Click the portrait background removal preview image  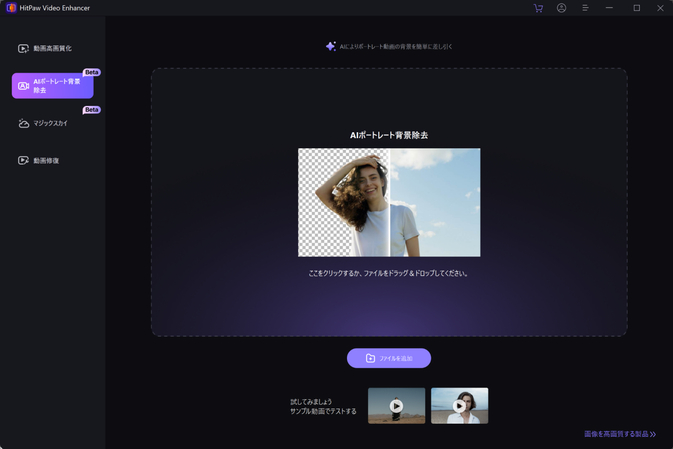389,203
